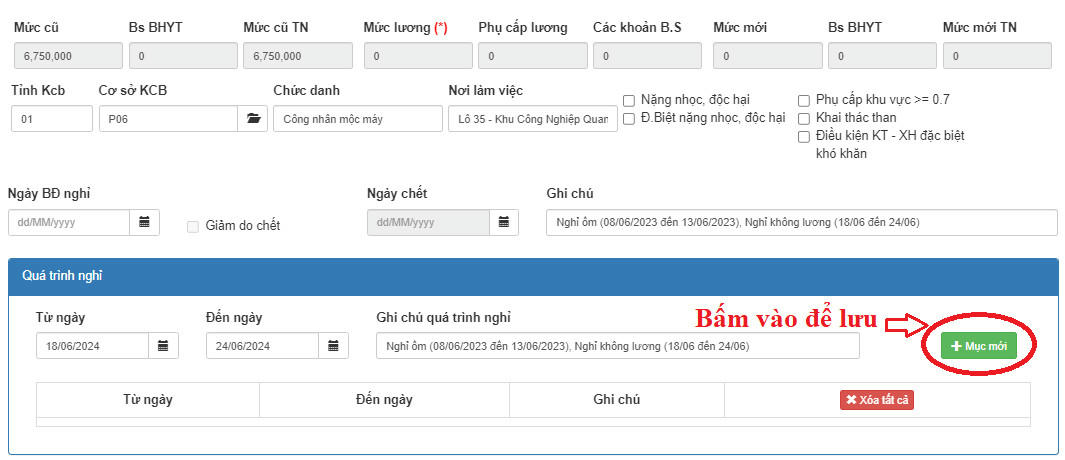Click the Mức mới field
Screen dimensions: 1065x460
[768, 56]
